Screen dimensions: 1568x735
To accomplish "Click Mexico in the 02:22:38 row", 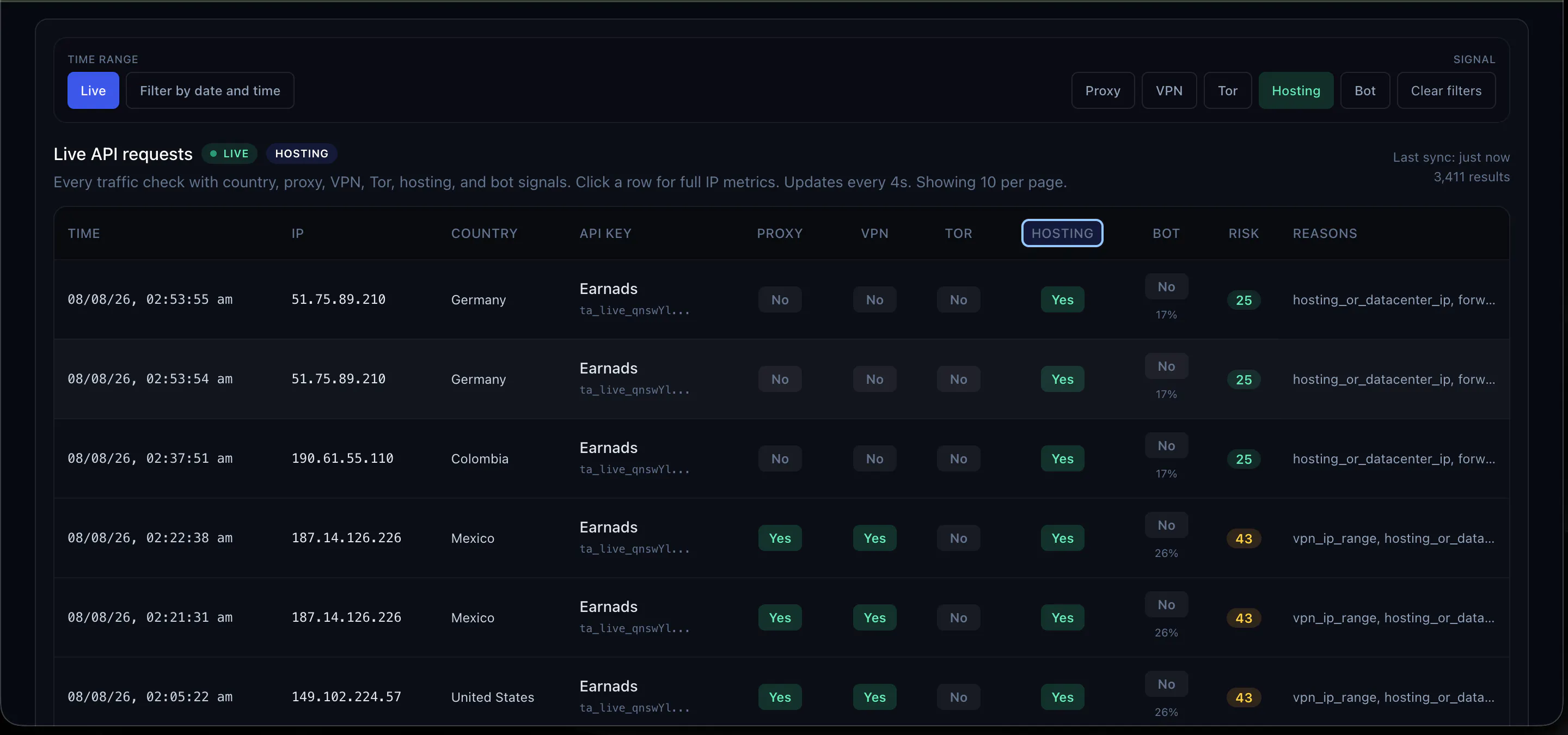I will (473, 538).
